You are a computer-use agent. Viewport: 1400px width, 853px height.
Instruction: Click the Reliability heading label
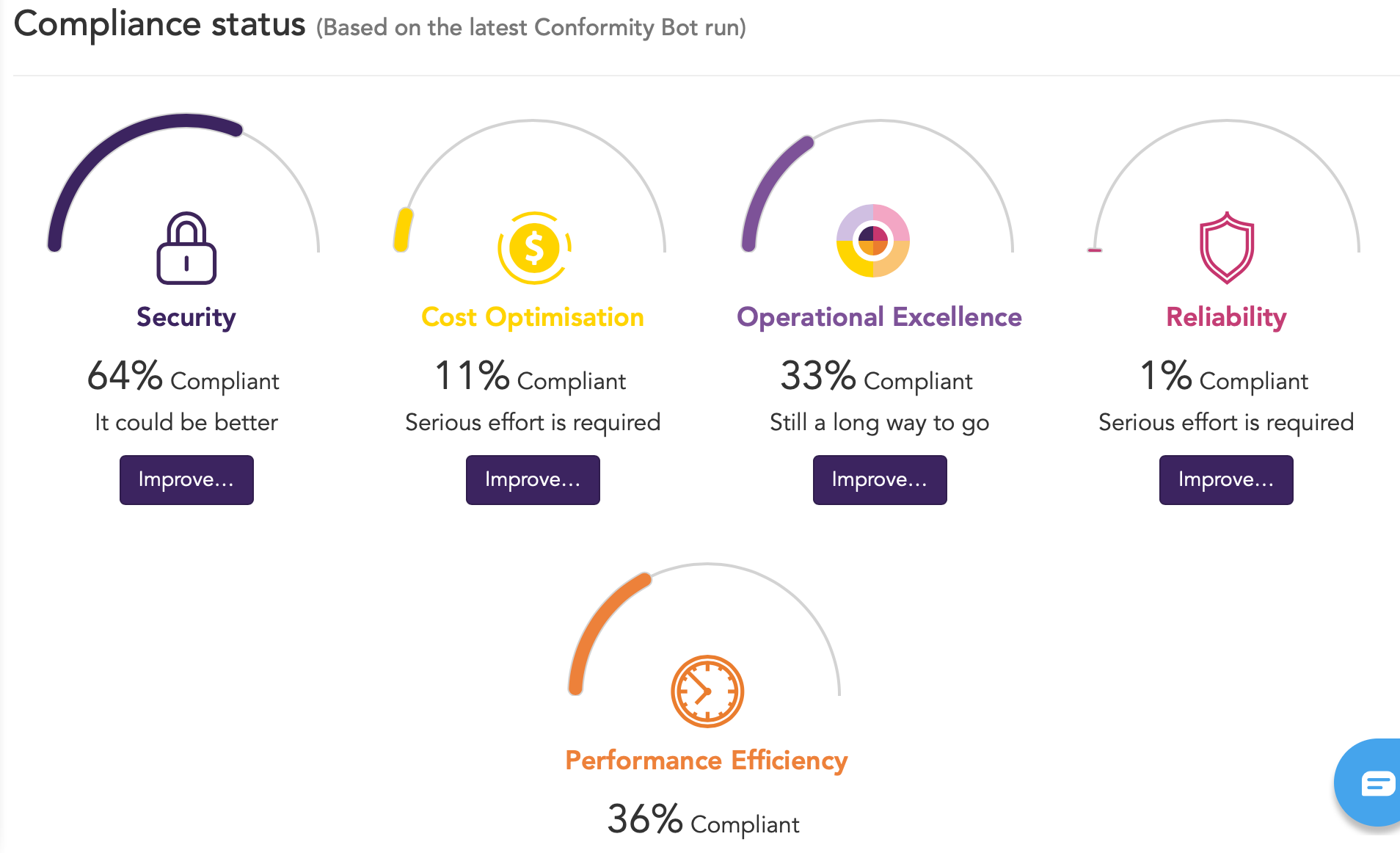coord(1226,317)
